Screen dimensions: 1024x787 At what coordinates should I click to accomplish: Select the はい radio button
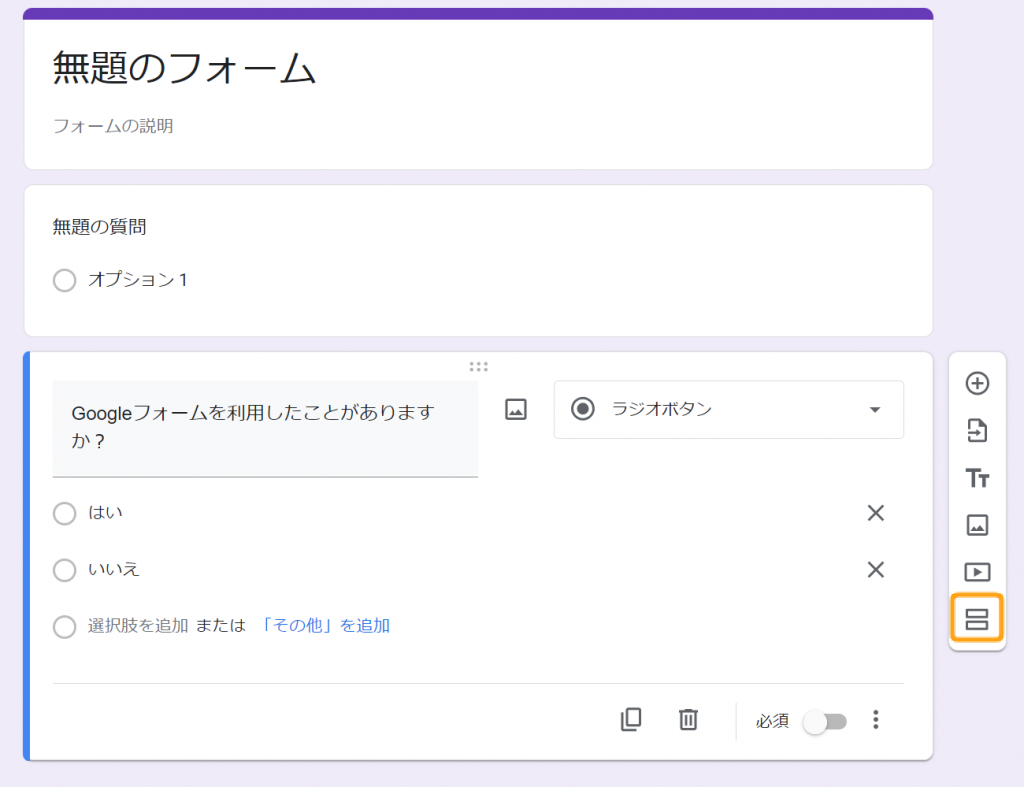click(x=64, y=513)
